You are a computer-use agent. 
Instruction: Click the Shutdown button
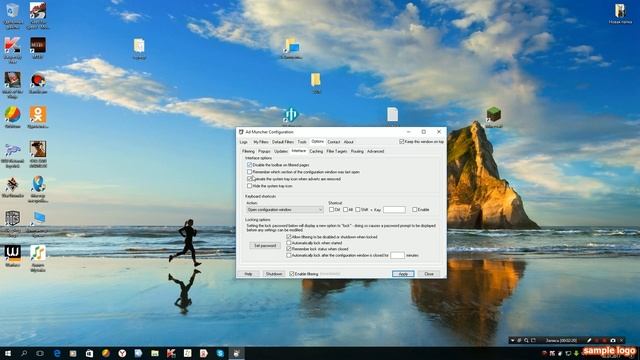[x=274, y=274]
